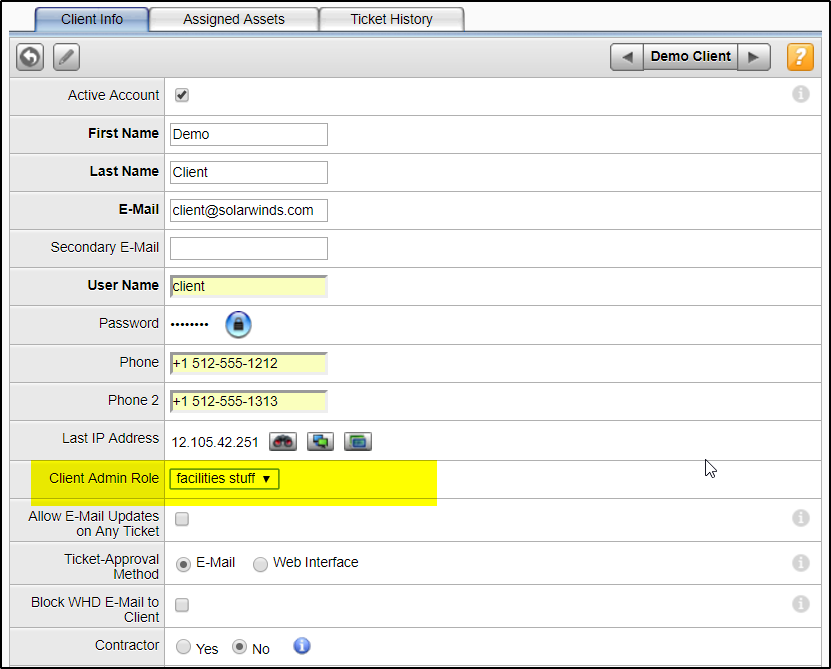
Task: Select No for Contractor
Action: [x=240, y=647]
